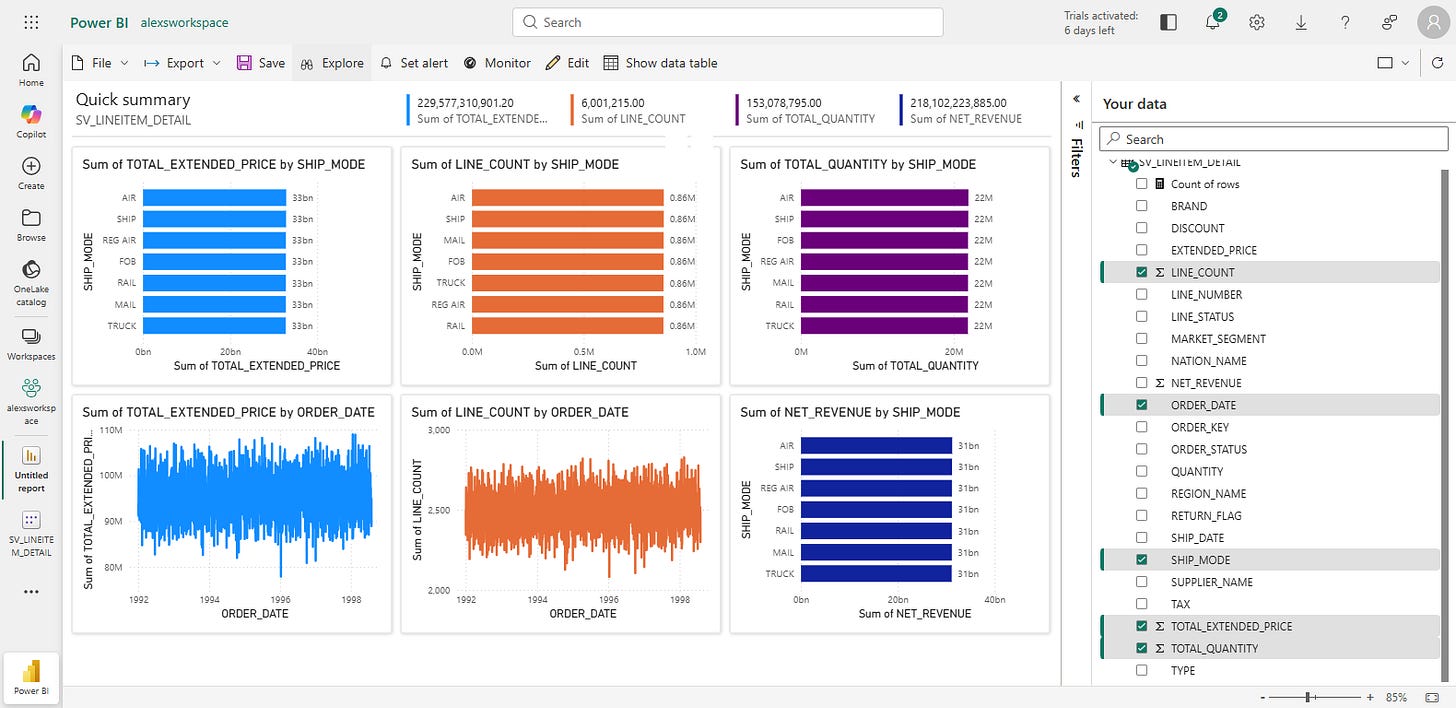Screen dimensions: 1456x708
Task: Click the Power BI header title
Action: [x=98, y=22]
